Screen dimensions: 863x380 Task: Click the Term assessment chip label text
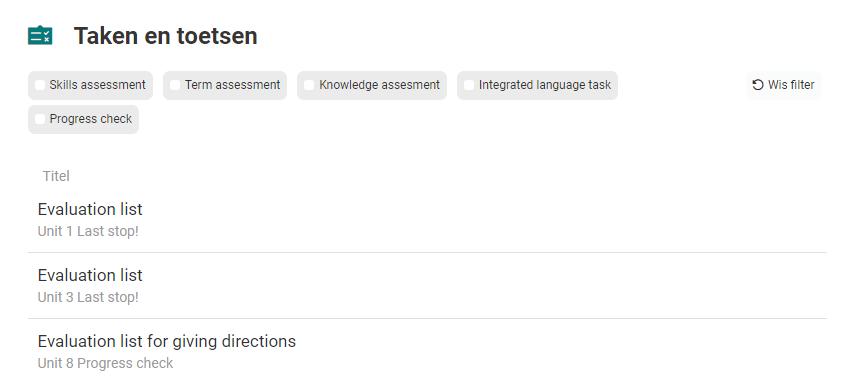pyautogui.click(x=232, y=85)
